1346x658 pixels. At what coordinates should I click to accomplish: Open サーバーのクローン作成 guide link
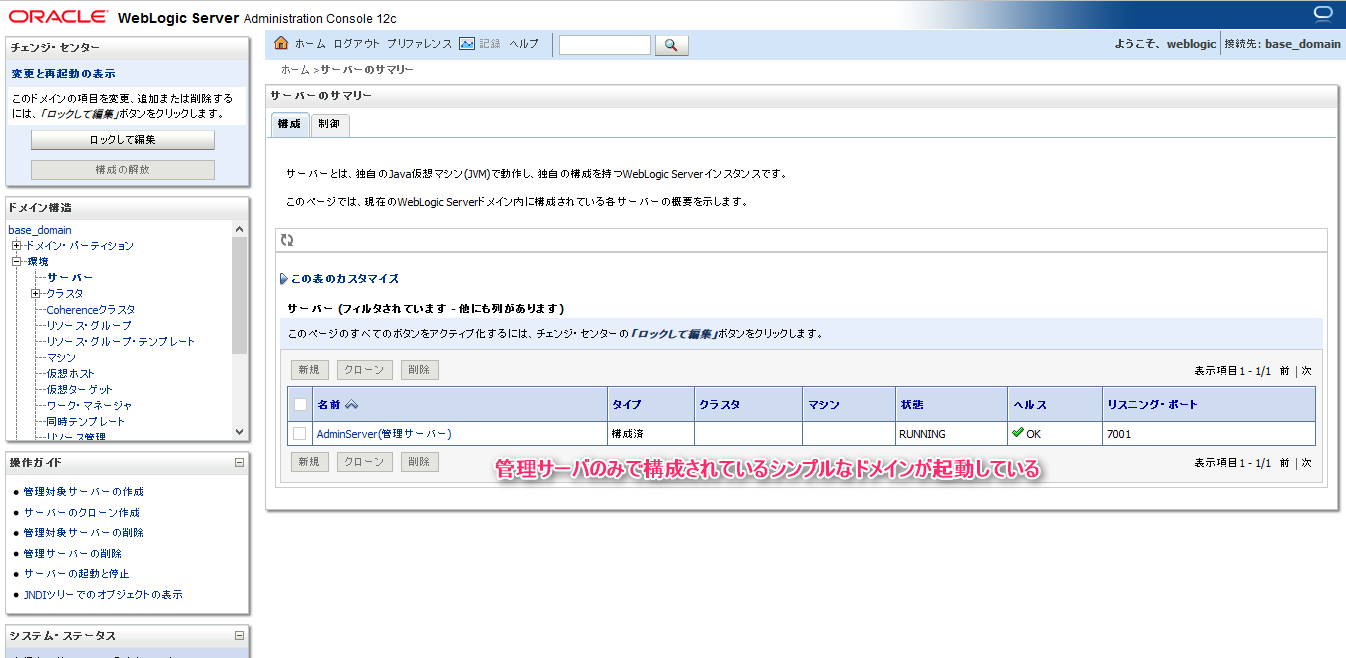click(82, 513)
